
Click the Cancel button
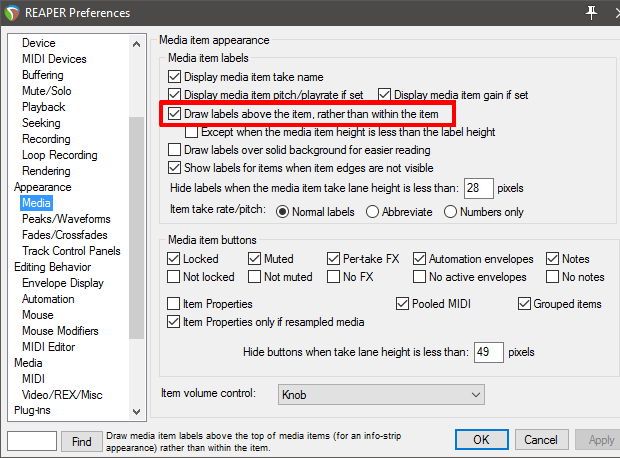[541, 439]
